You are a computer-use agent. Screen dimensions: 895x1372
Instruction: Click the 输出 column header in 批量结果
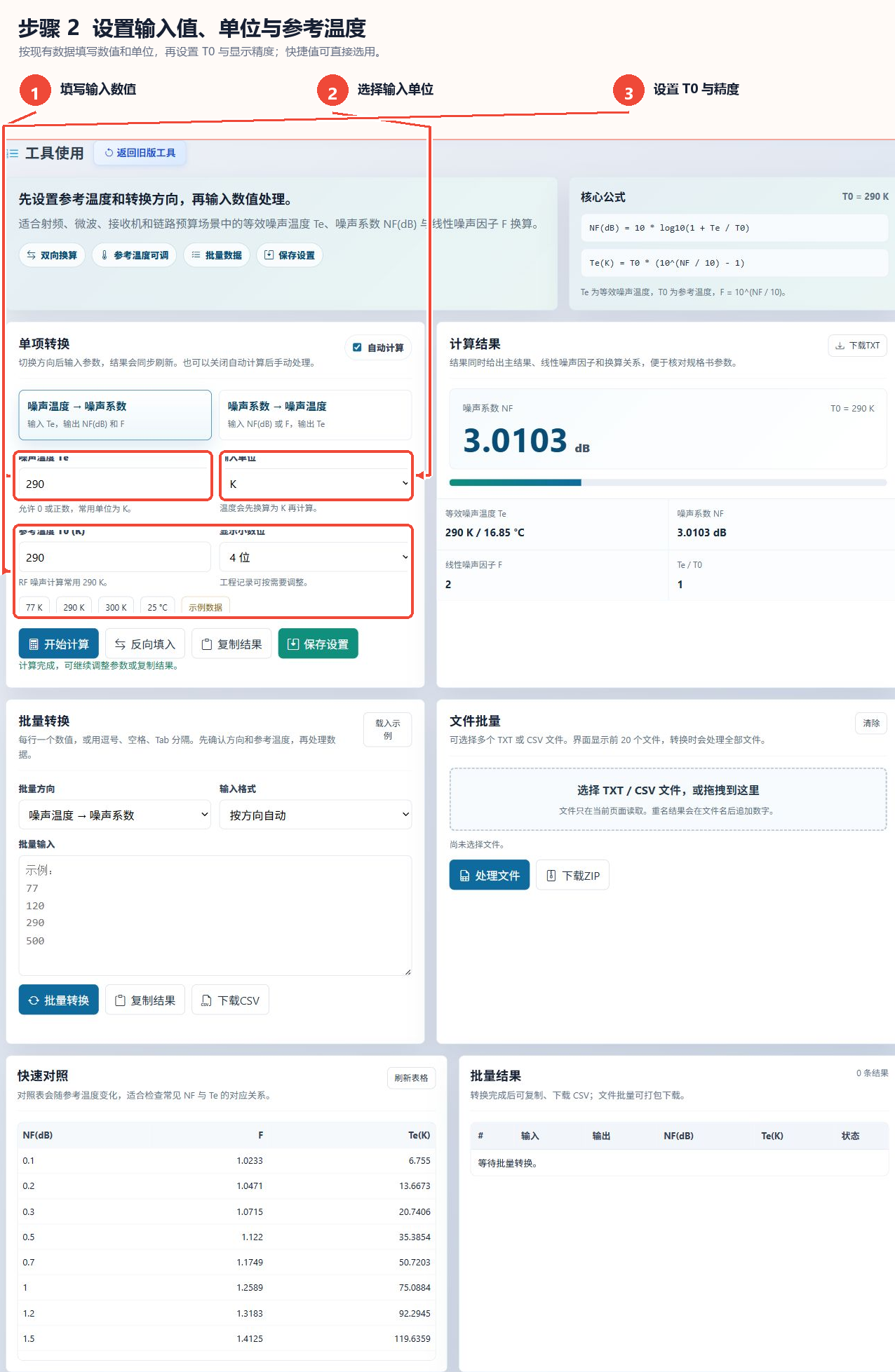601,1136
